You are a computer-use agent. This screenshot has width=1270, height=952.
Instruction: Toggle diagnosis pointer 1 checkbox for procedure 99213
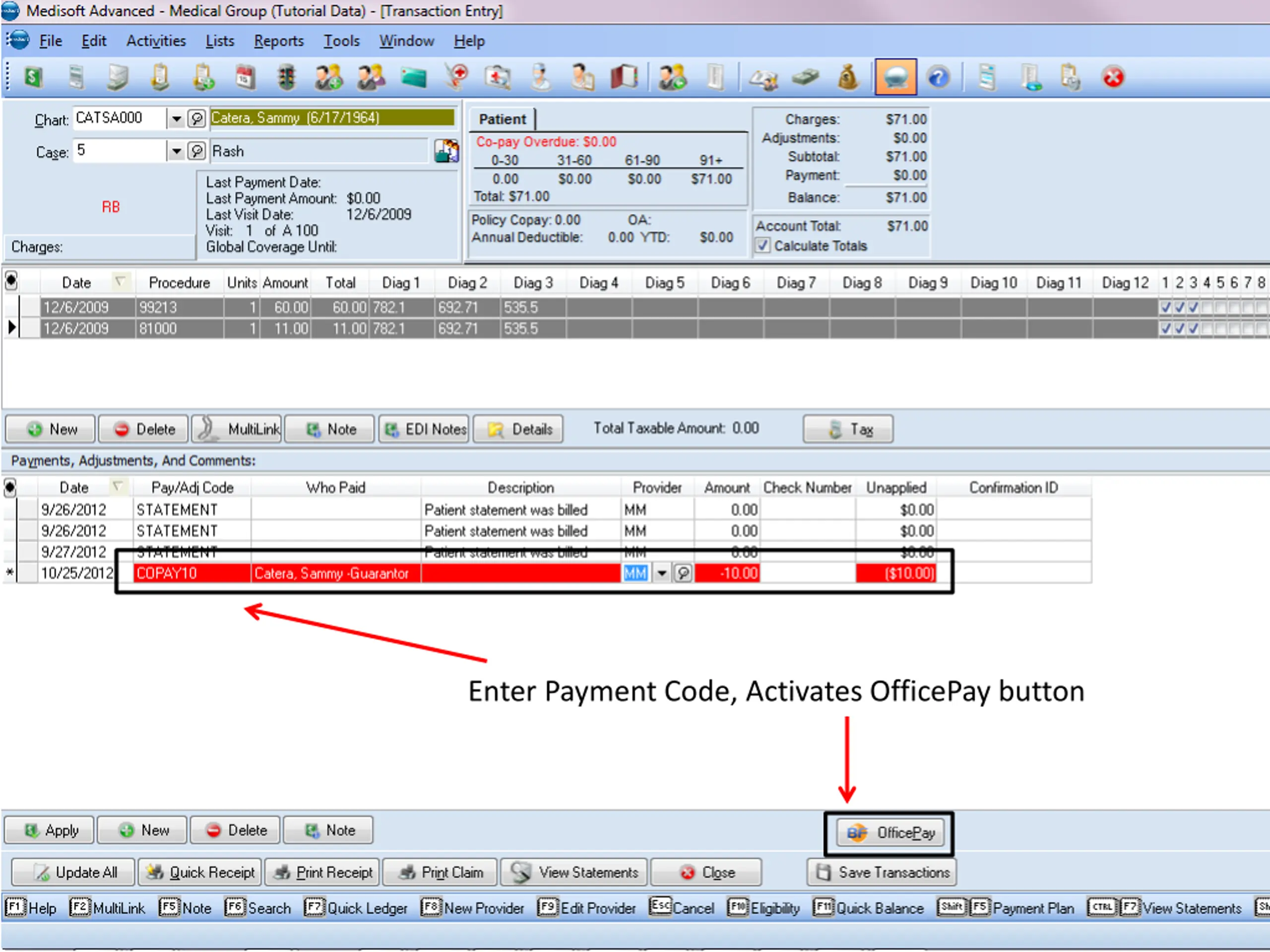[1165, 307]
